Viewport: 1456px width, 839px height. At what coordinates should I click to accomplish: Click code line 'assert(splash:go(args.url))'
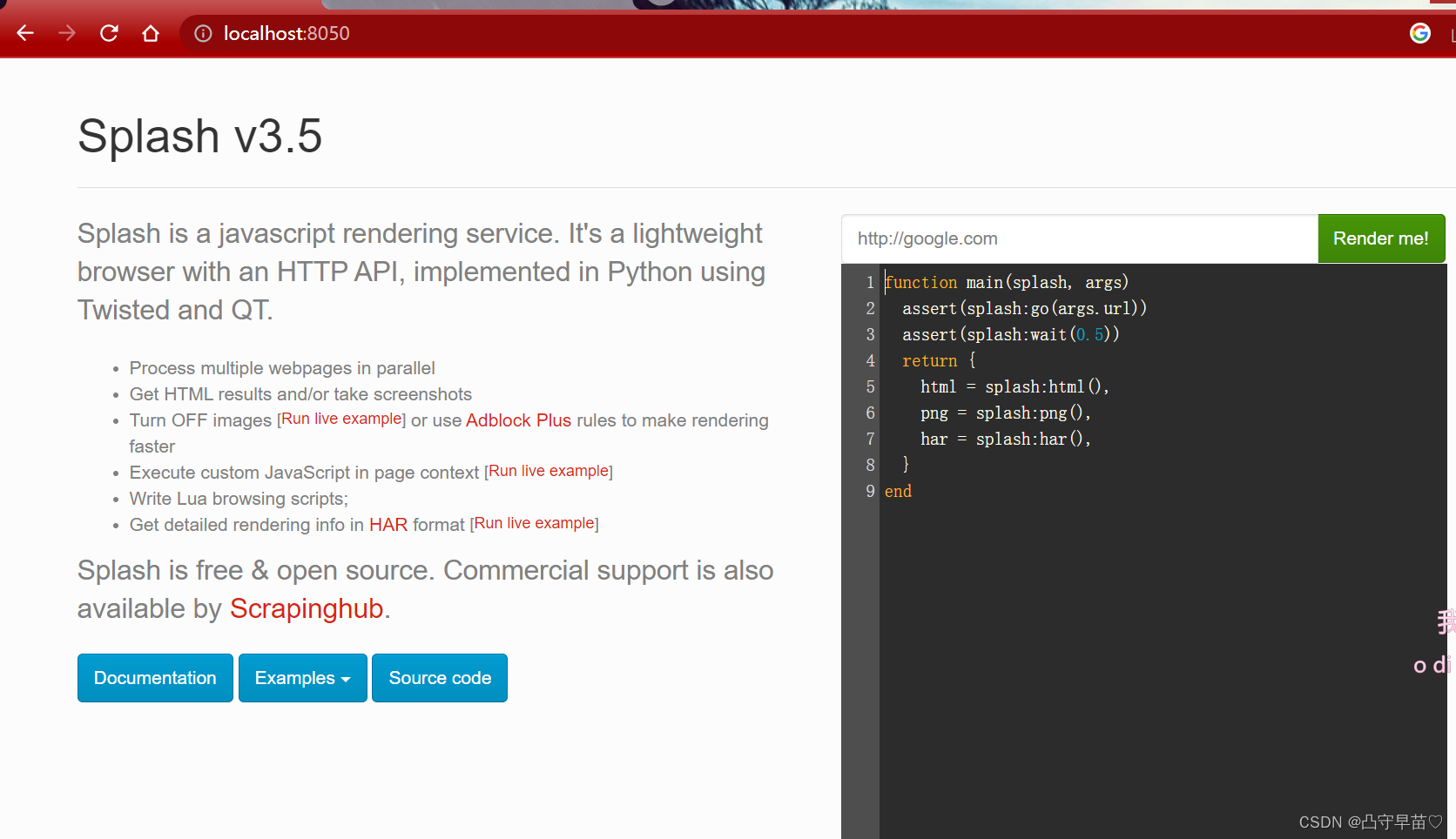coord(1024,308)
